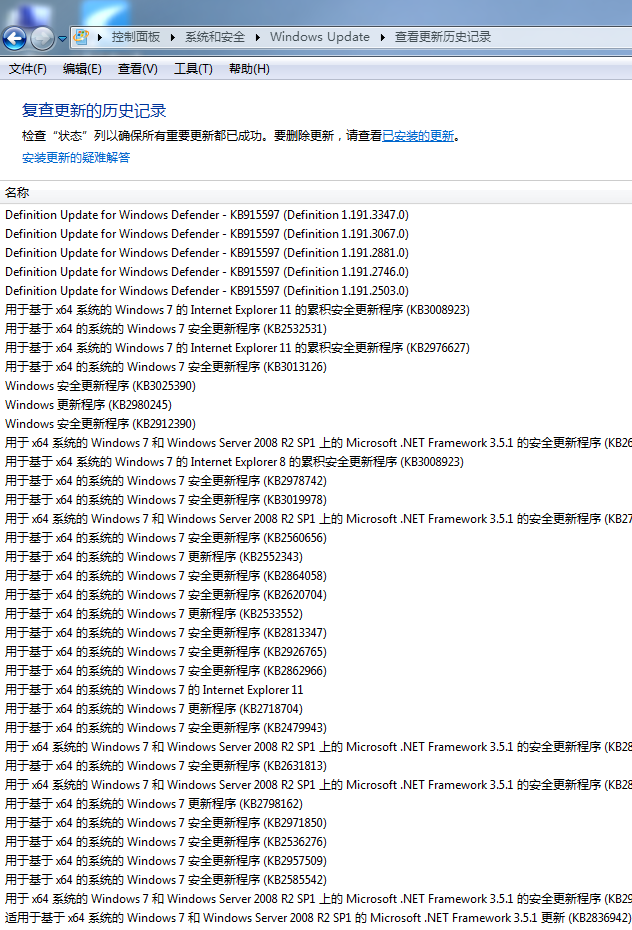Open the 文件(F) menu
Viewport: 632px width, 930px height.
(x=27, y=69)
